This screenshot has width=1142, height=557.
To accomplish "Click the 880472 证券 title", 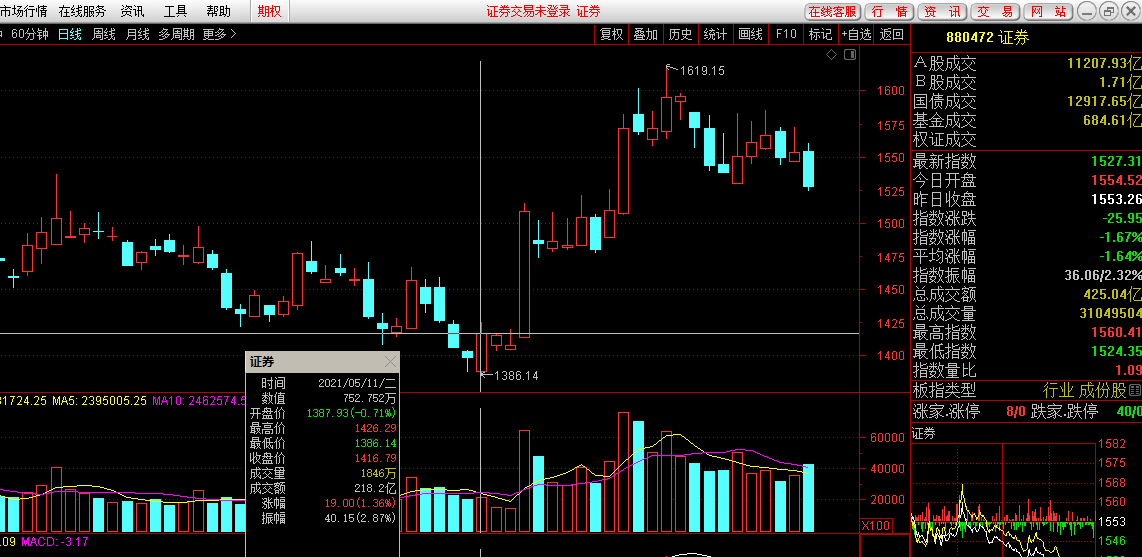I will [987, 38].
